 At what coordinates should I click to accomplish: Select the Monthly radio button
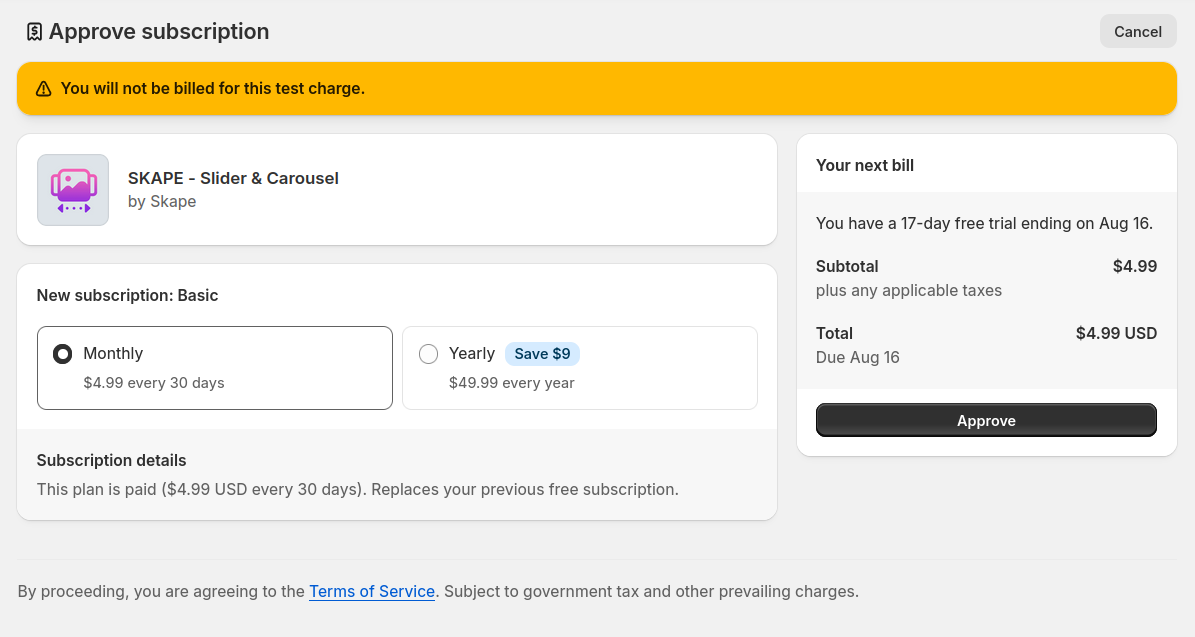62,354
